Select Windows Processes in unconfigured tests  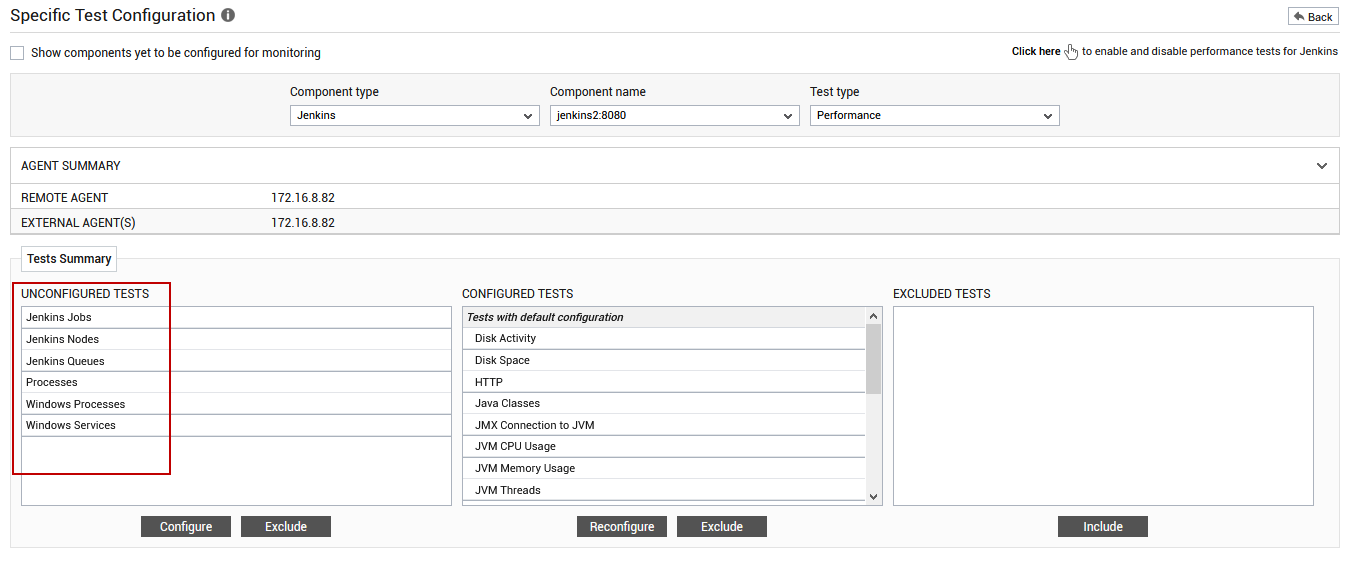coord(237,404)
